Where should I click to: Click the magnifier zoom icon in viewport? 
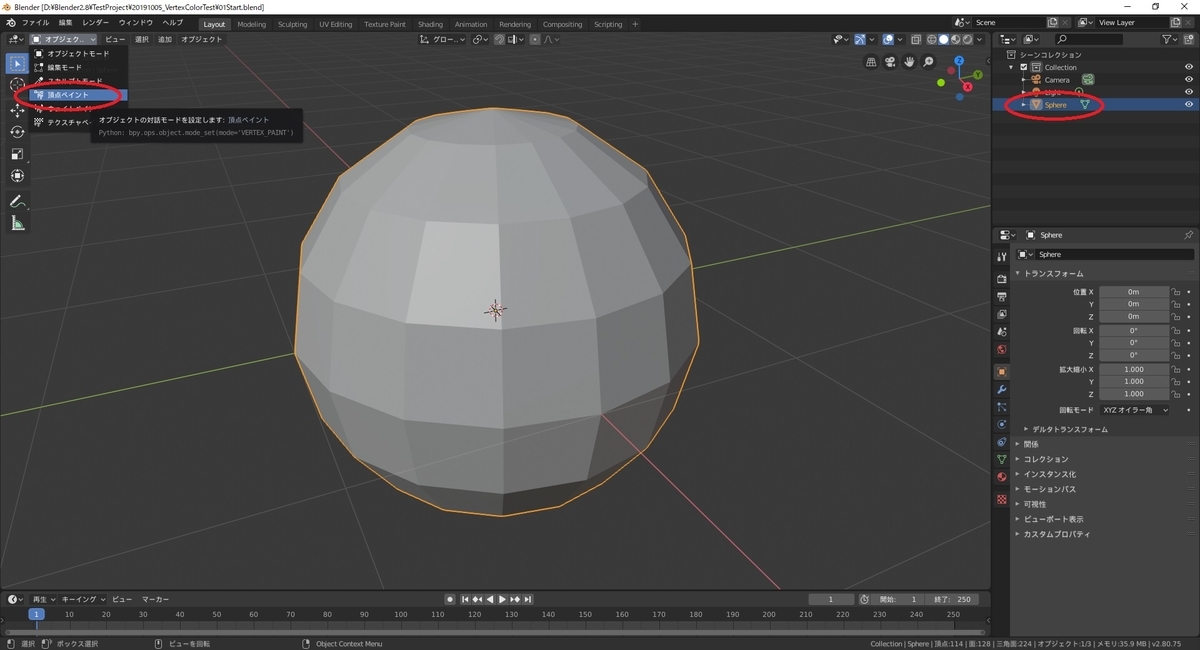coord(928,62)
